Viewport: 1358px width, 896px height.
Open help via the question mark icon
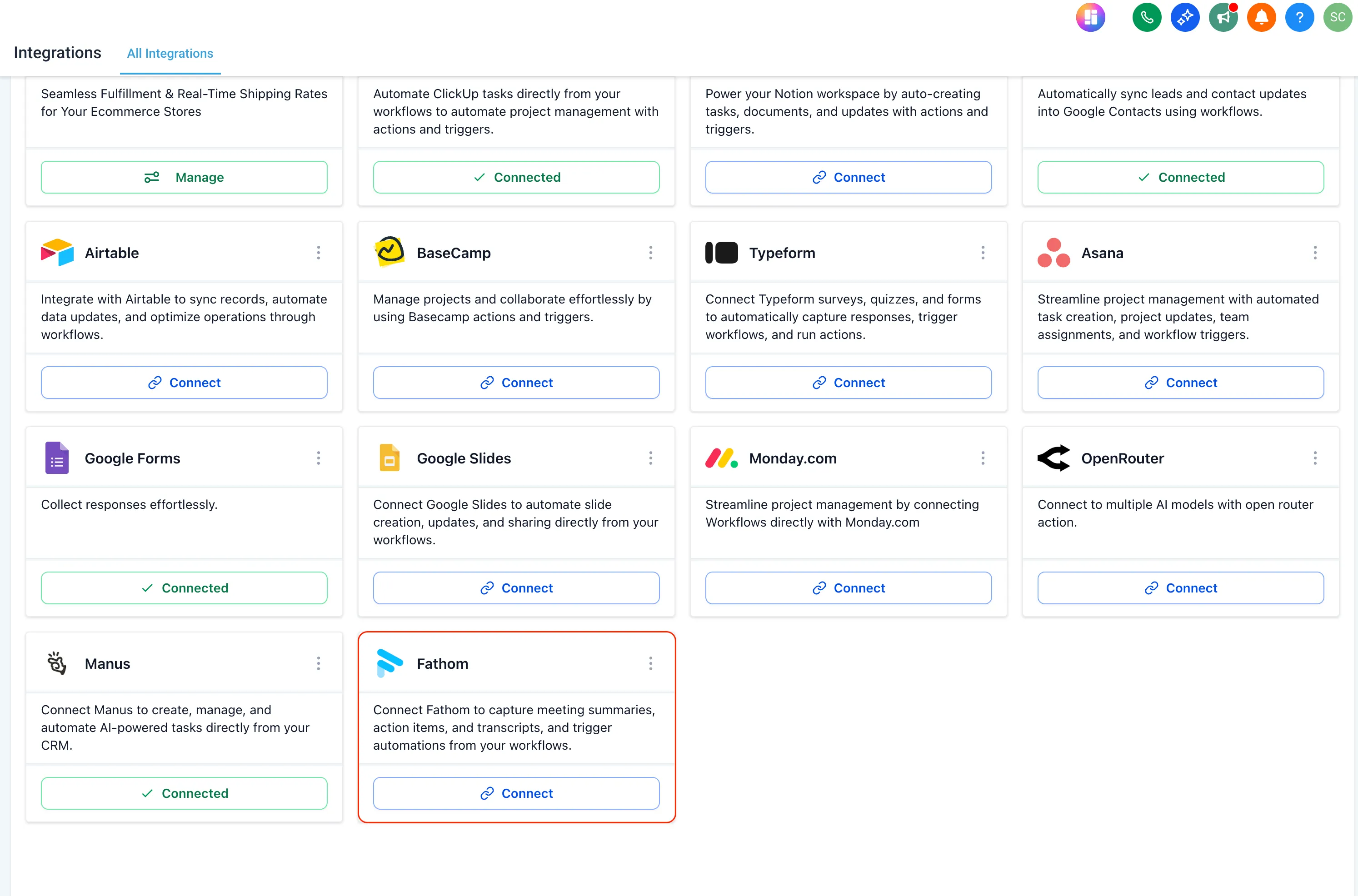tap(1300, 17)
